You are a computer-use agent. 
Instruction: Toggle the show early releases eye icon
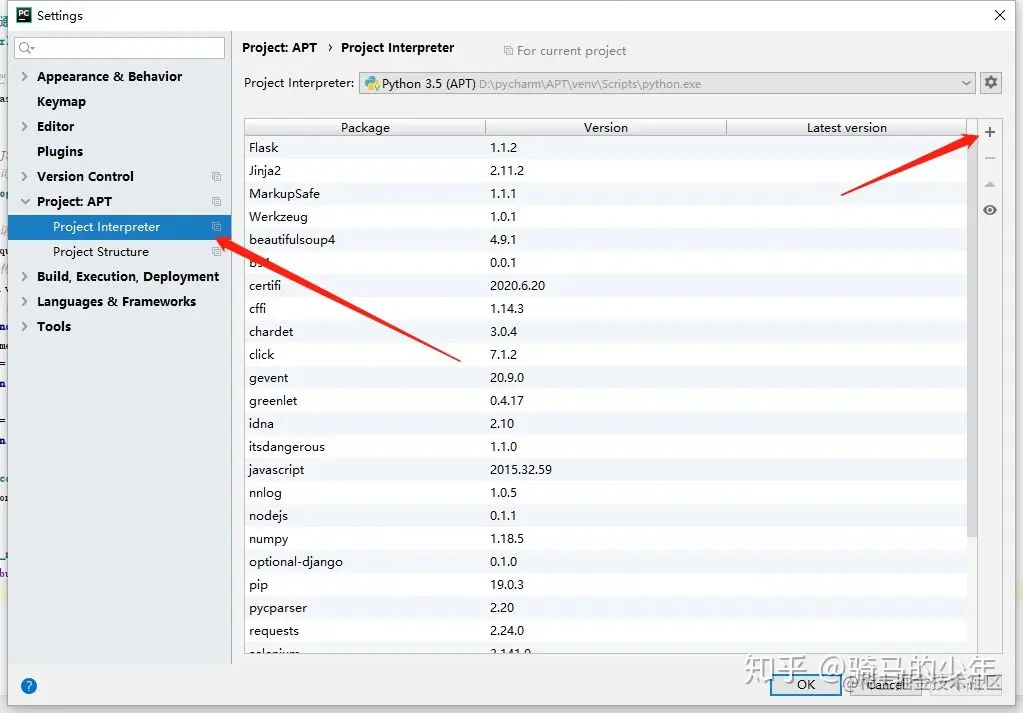[990, 210]
